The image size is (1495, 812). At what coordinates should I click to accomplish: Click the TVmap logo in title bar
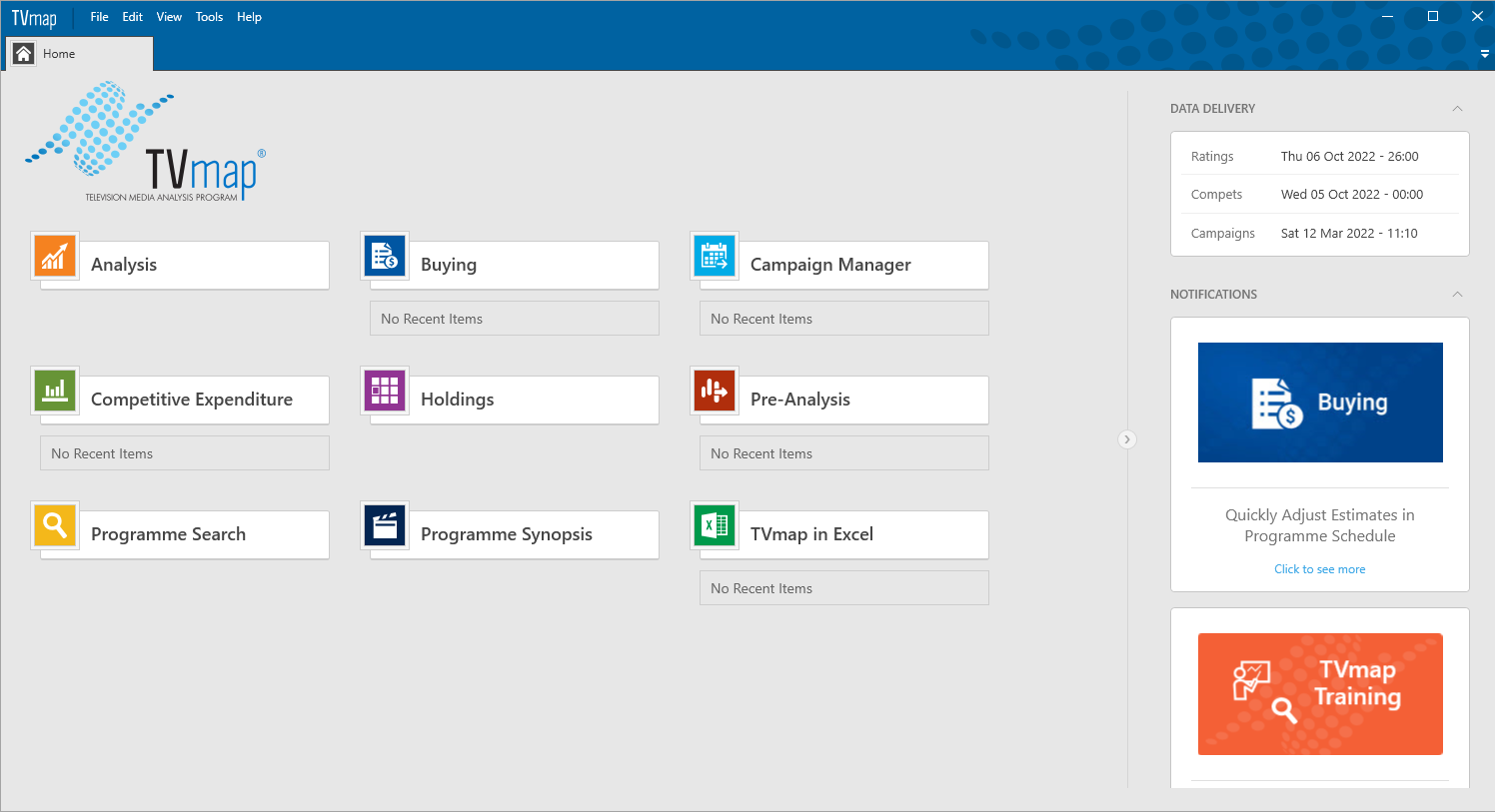[34, 18]
